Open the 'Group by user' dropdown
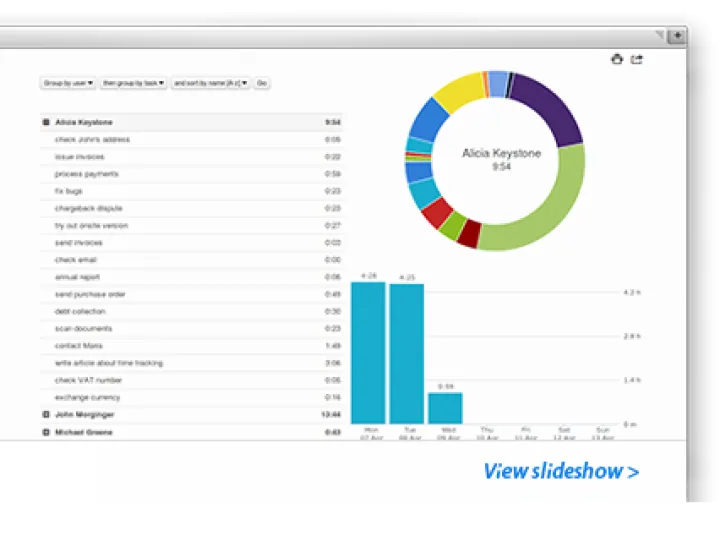Viewport: 720px width, 558px height. [x=68, y=83]
